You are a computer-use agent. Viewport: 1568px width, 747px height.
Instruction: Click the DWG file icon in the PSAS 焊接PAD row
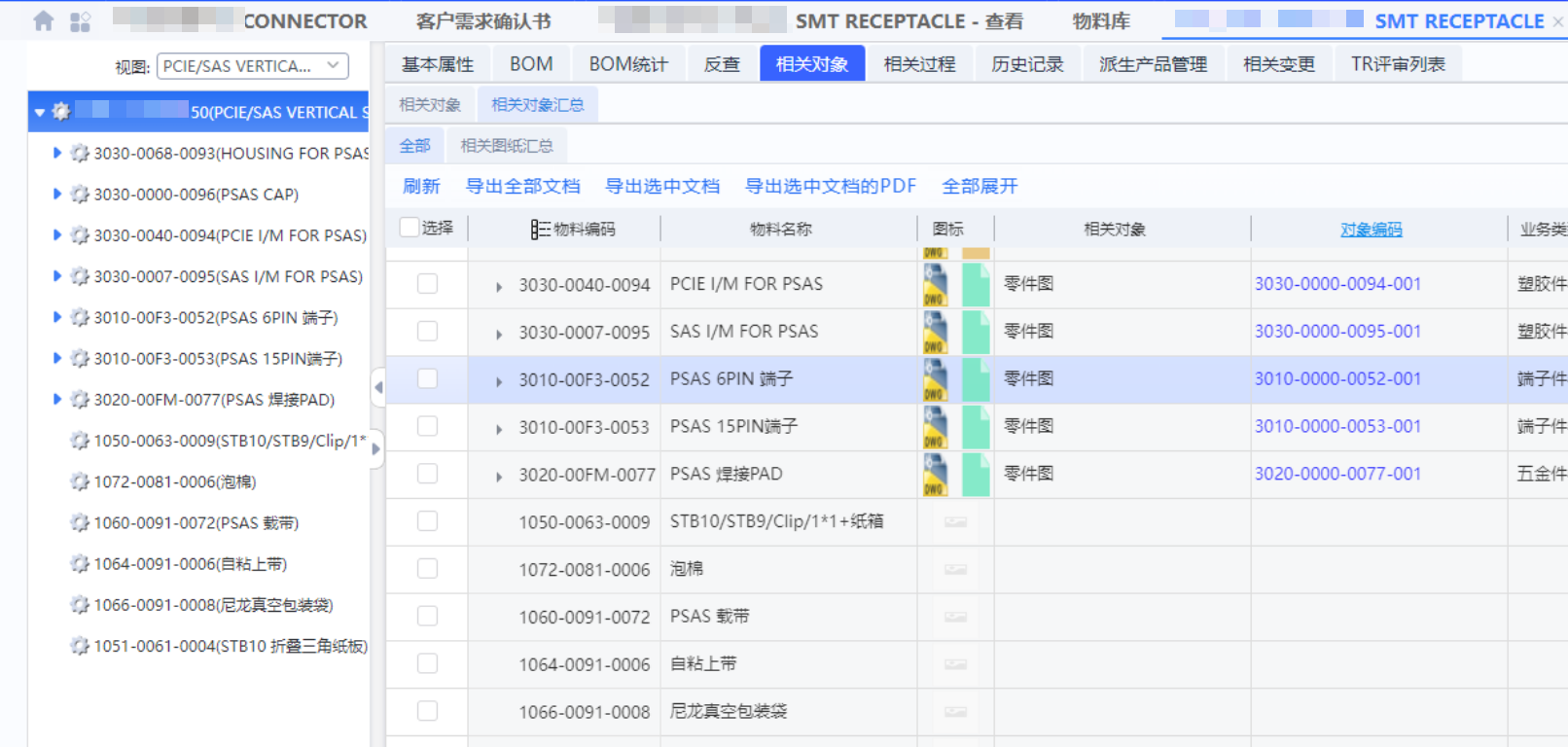936,476
